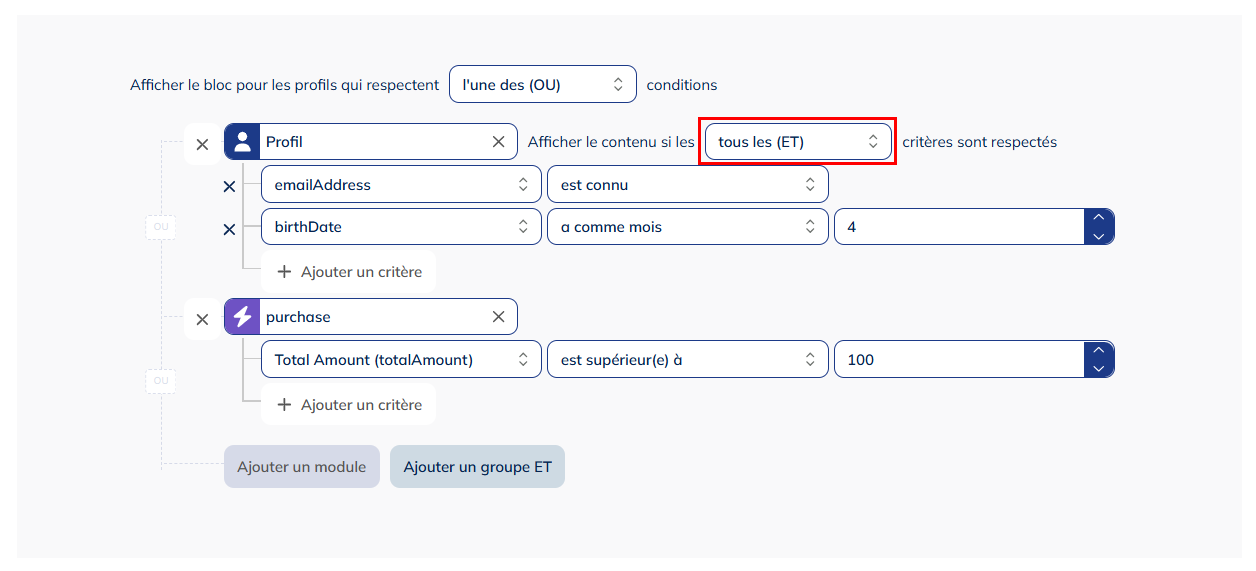Expand the emailAddress field dropdown
1256x571 pixels.
click(x=400, y=185)
